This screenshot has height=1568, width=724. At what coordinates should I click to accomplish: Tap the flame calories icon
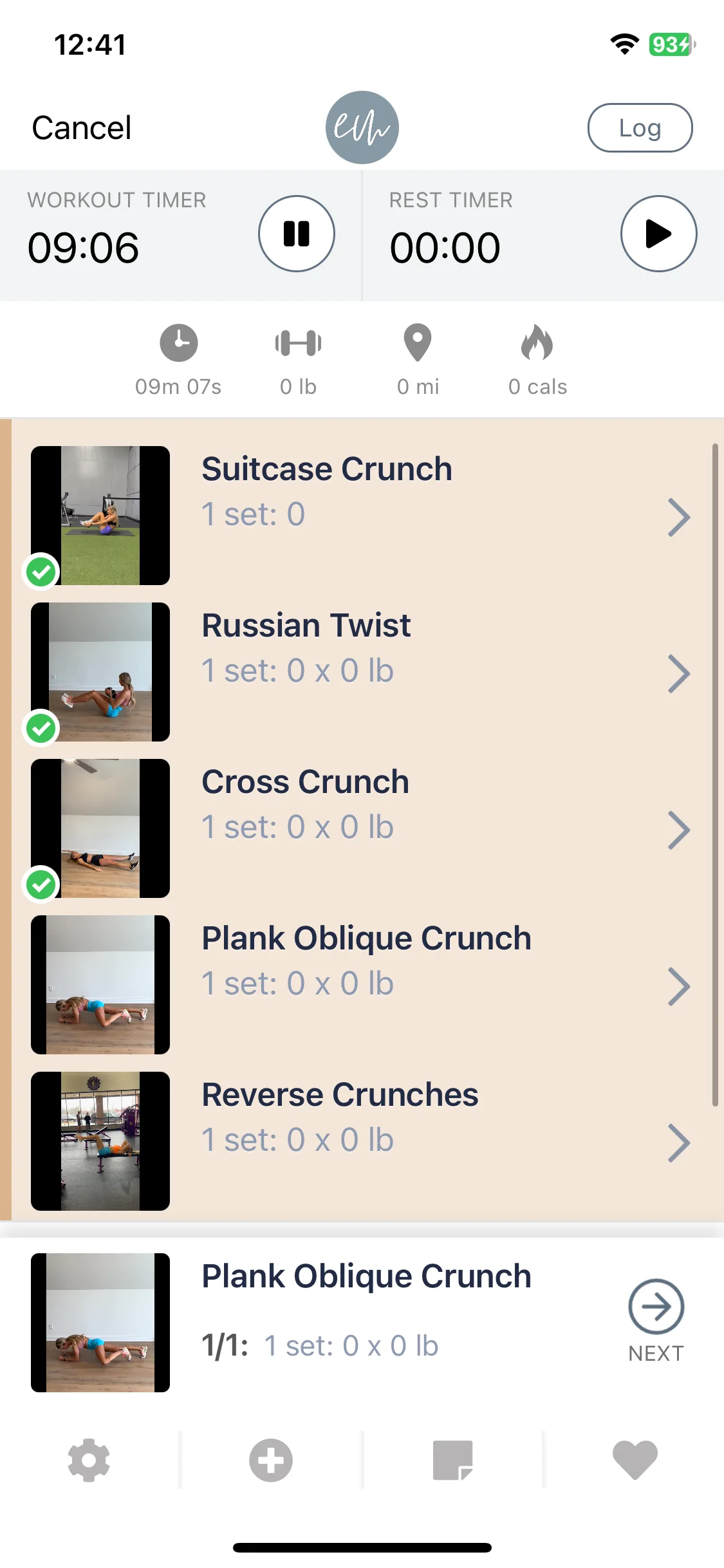click(537, 342)
